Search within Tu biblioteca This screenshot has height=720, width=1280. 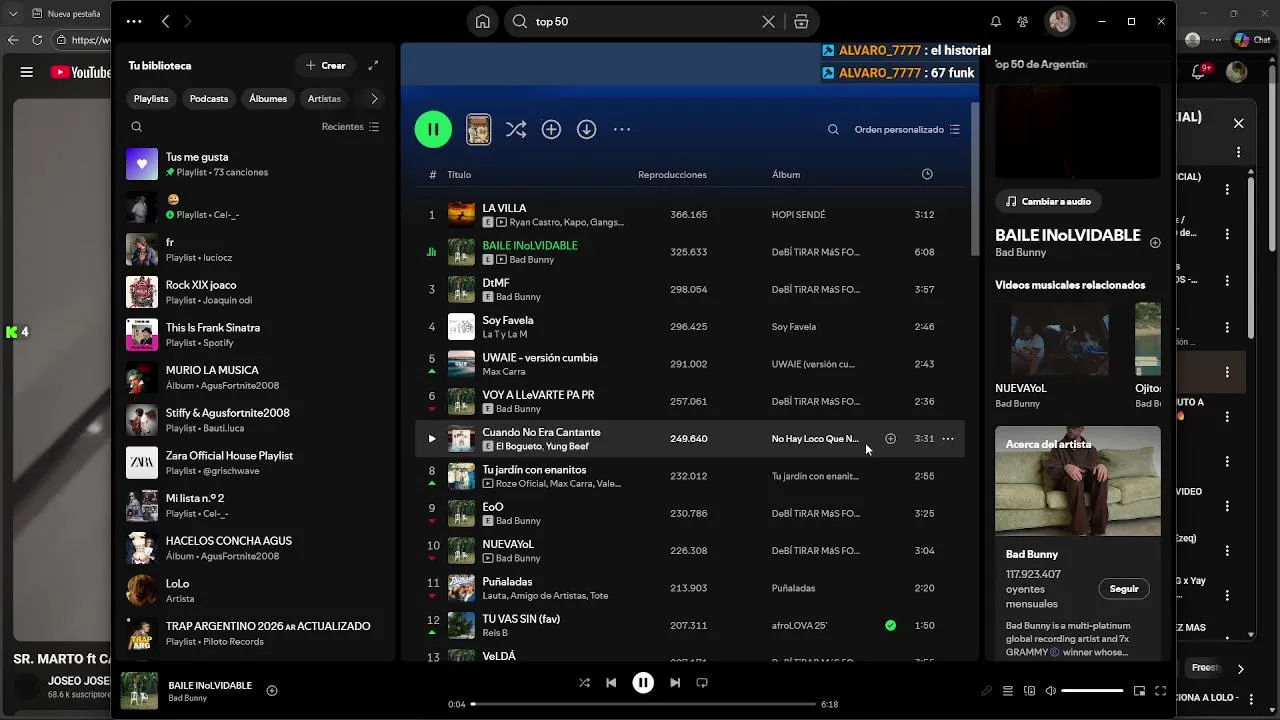137,127
